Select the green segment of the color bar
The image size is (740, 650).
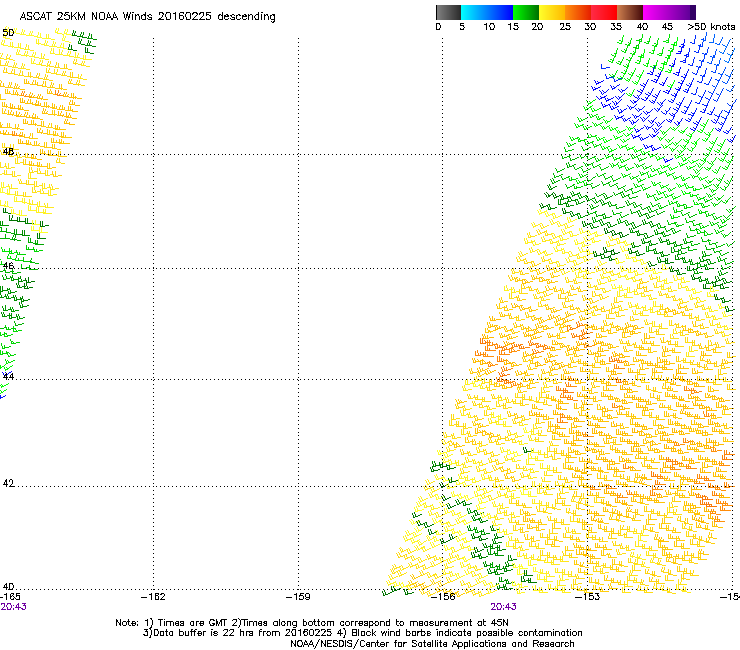pyautogui.click(x=526, y=12)
